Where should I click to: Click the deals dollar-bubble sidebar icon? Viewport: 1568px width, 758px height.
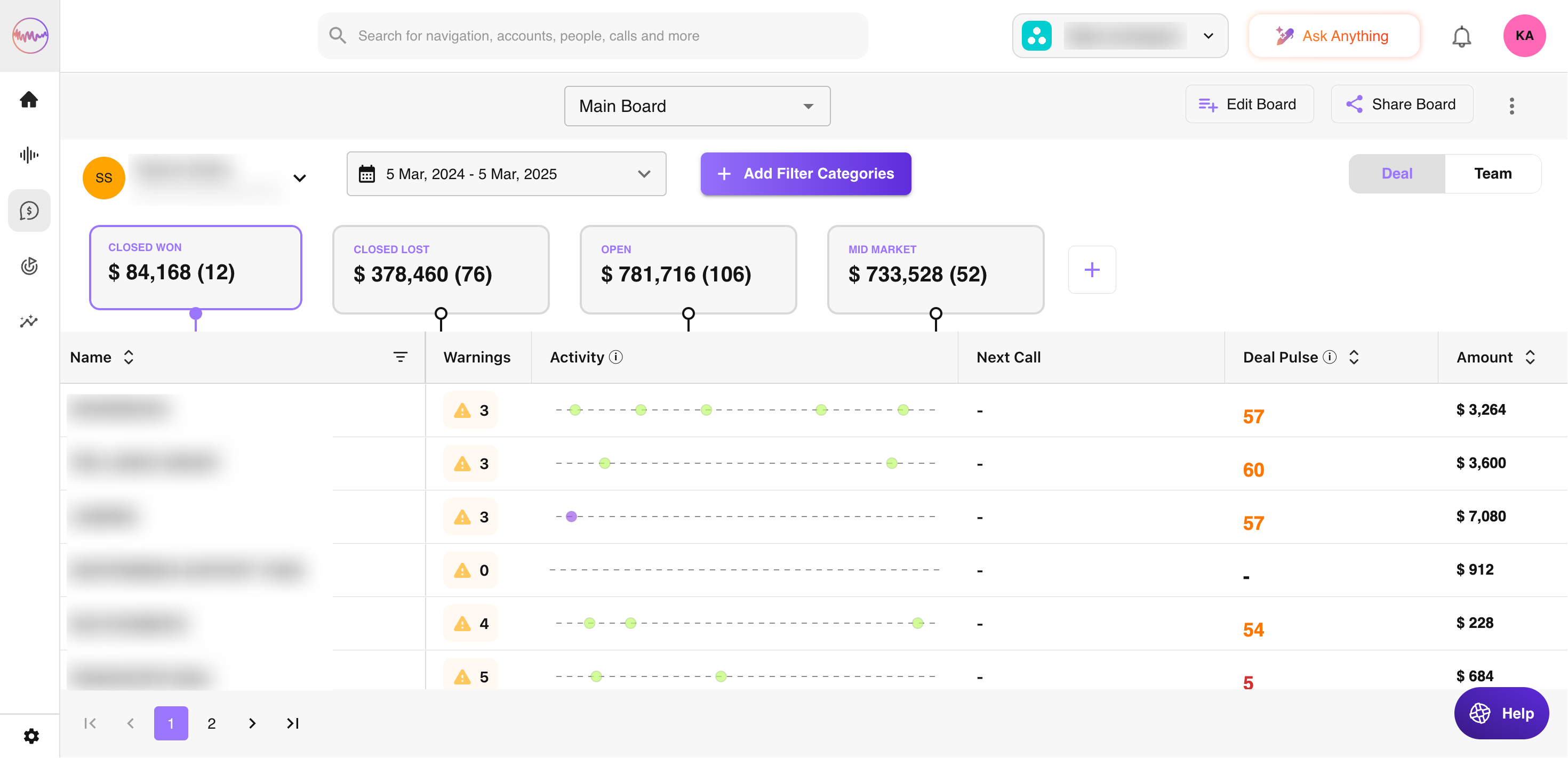29,211
